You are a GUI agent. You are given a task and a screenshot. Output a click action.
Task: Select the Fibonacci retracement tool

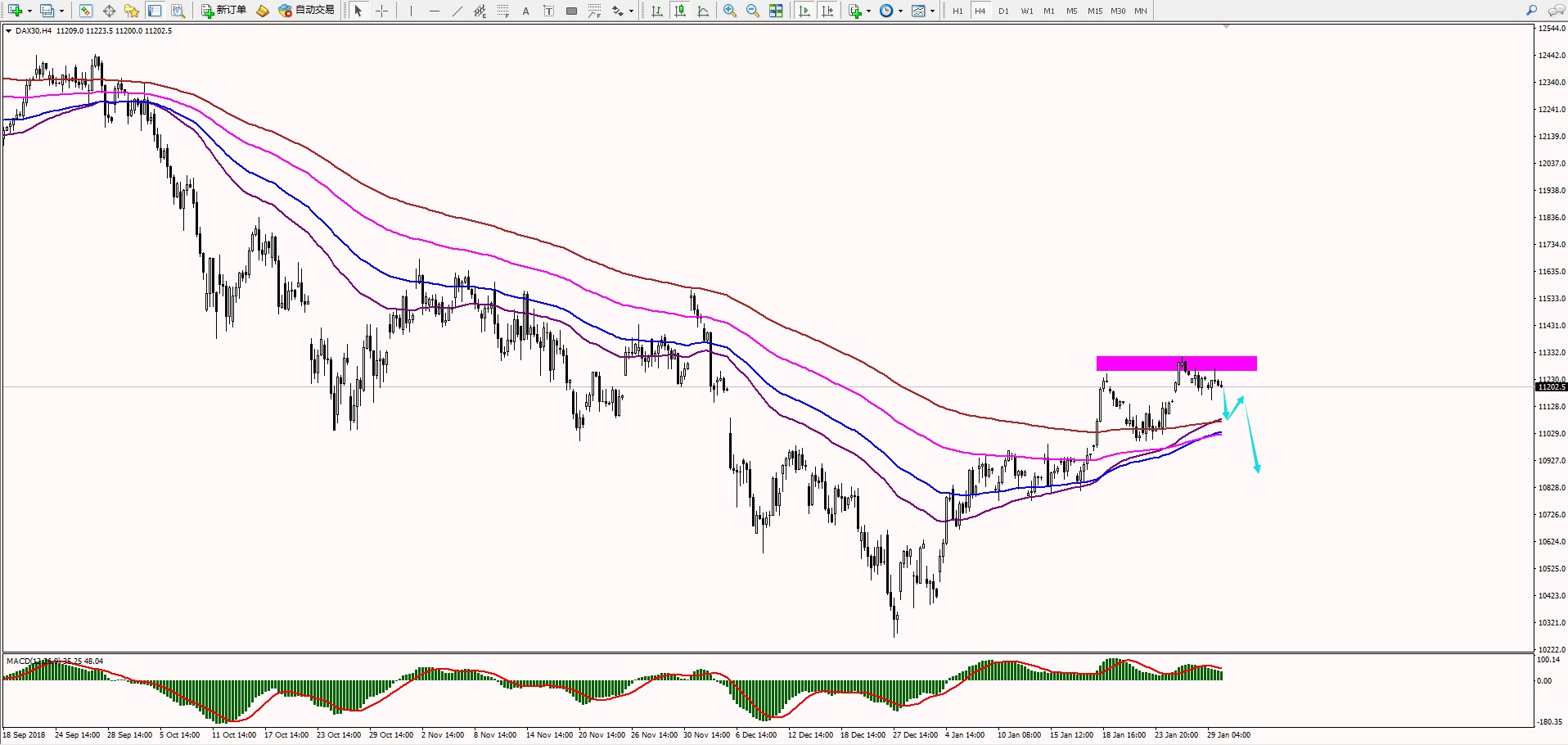tap(502, 11)
